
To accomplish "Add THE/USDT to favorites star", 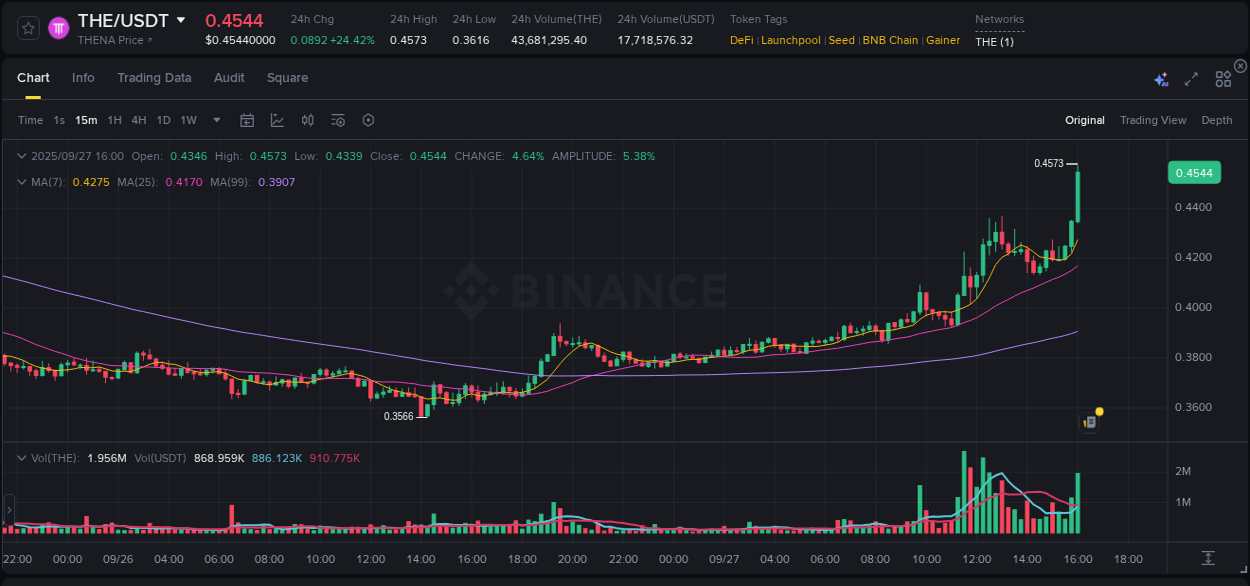I will click(28, 27).
